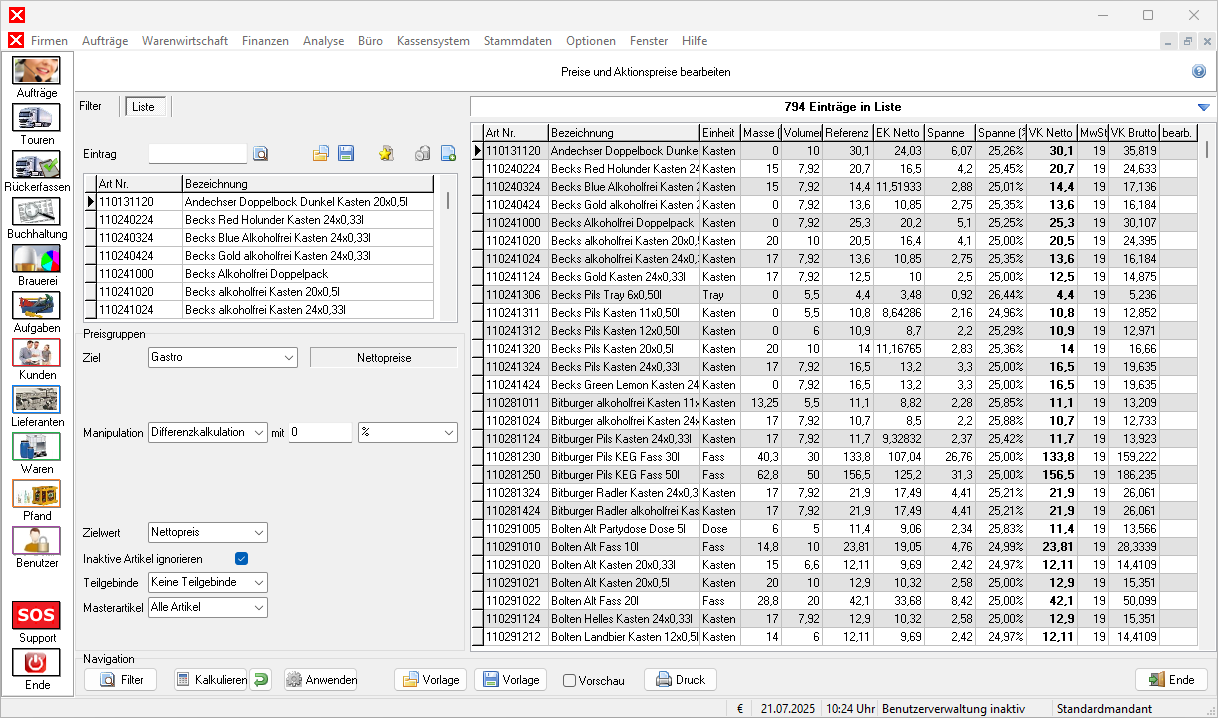Click the search icon beside Eintrag field
1218x718 pixels.
(261, 154)
